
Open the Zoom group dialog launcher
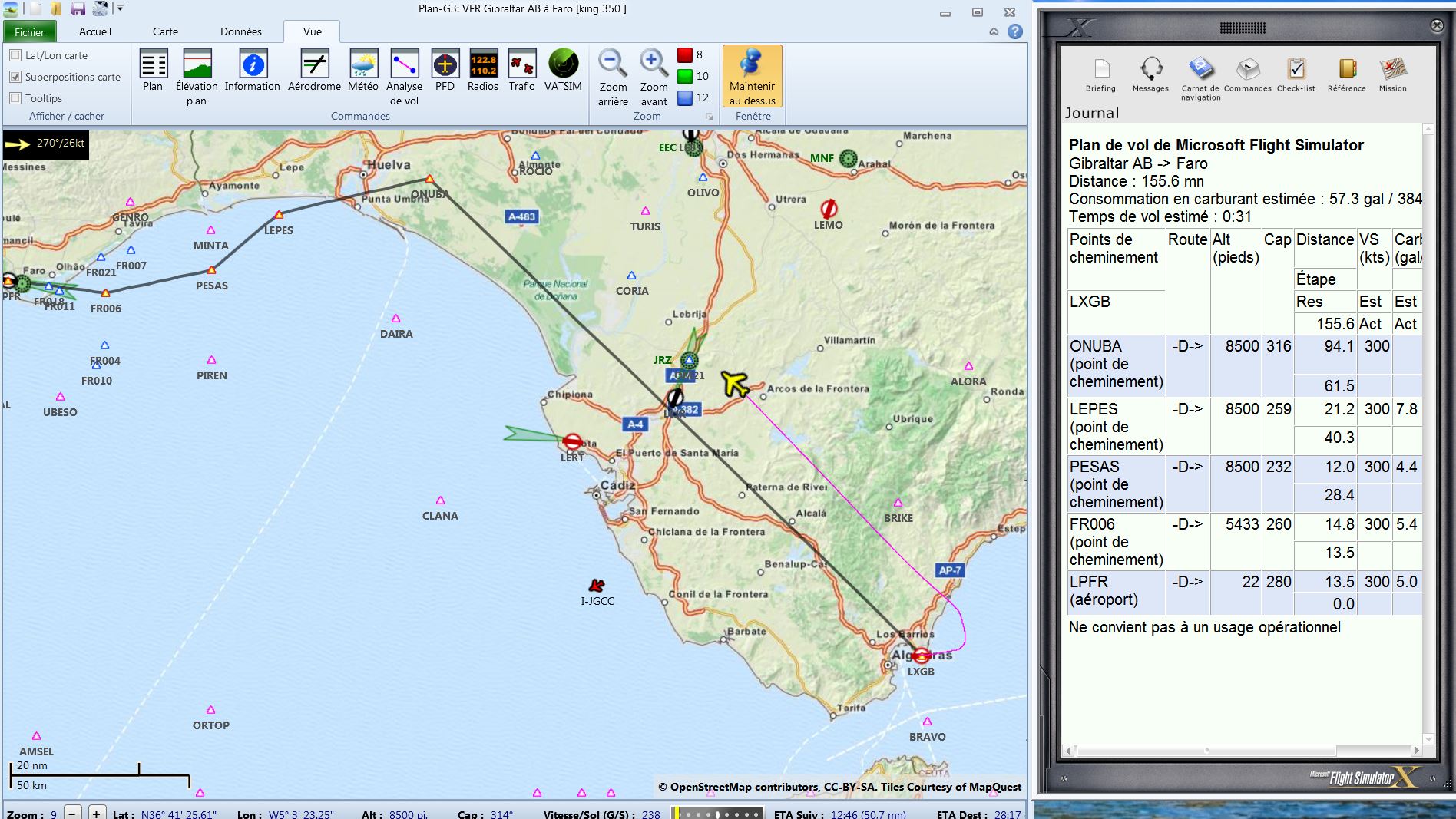(x=709, y=117)
